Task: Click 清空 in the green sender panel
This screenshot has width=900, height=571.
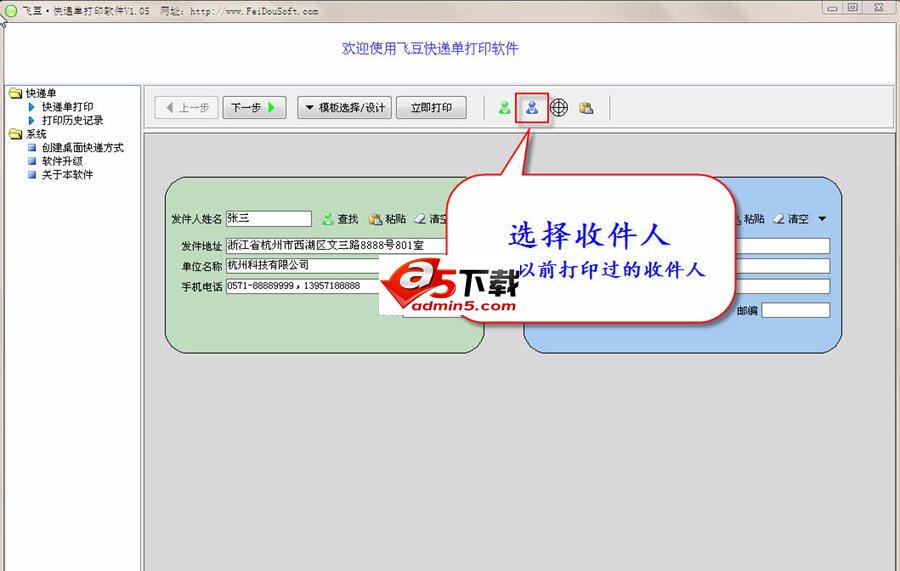Action: point(431,219)
